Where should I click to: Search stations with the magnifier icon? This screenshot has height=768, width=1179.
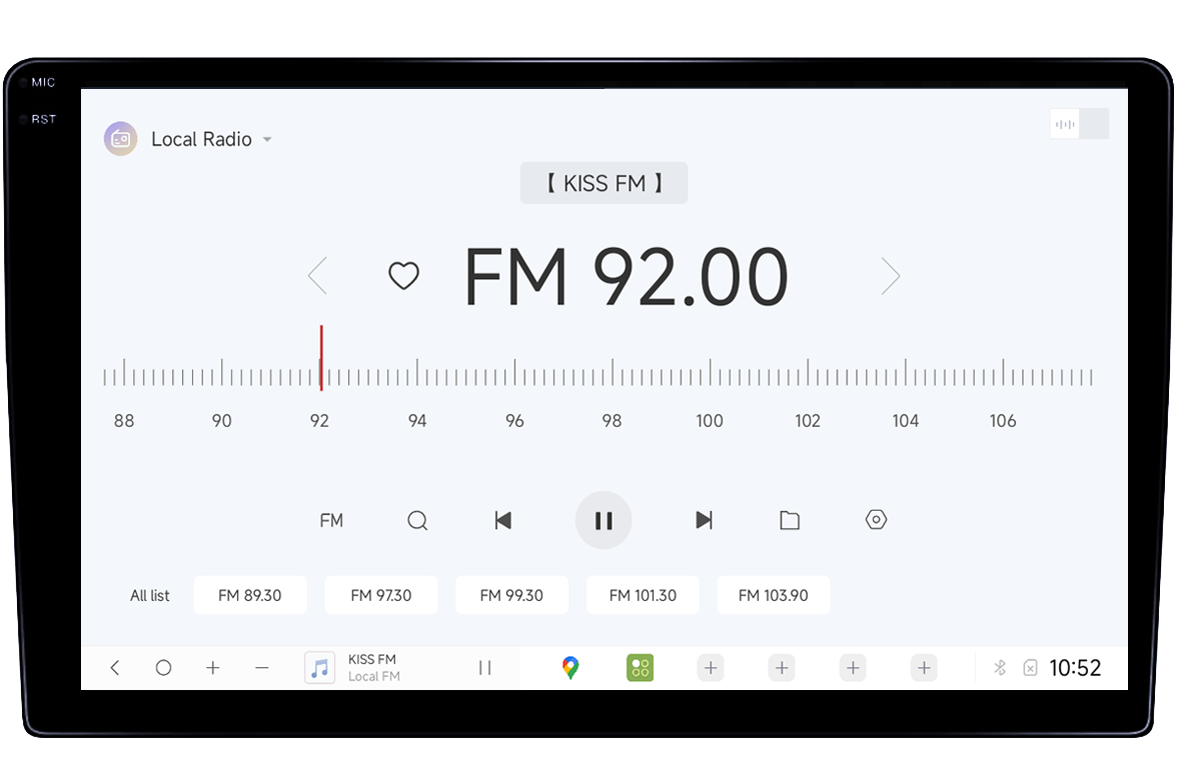tap(417, 521)
